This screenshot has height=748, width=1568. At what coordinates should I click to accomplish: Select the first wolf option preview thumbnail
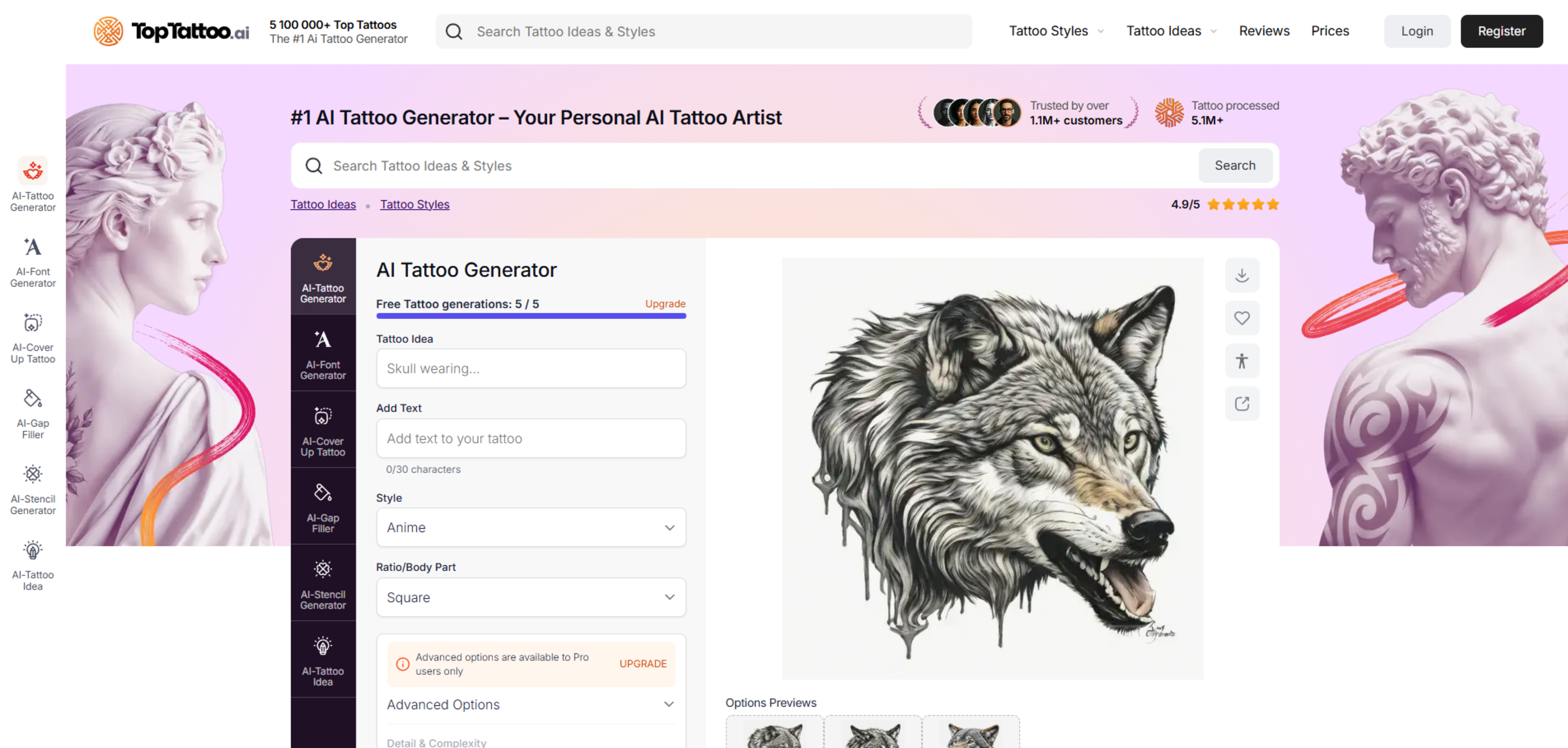[x=774, y=732]
